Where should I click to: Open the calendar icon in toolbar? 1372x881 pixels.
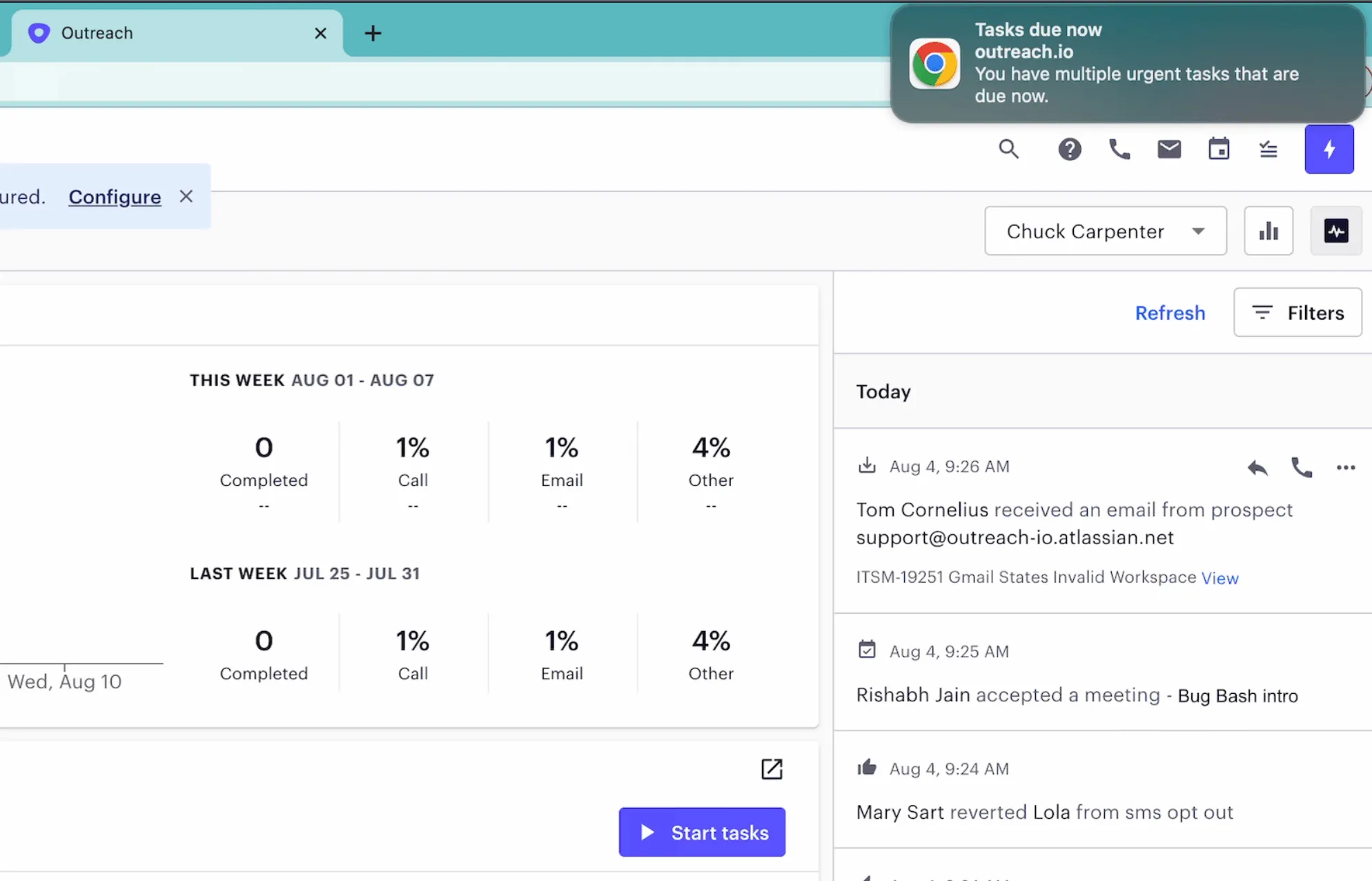point(1219,149)
